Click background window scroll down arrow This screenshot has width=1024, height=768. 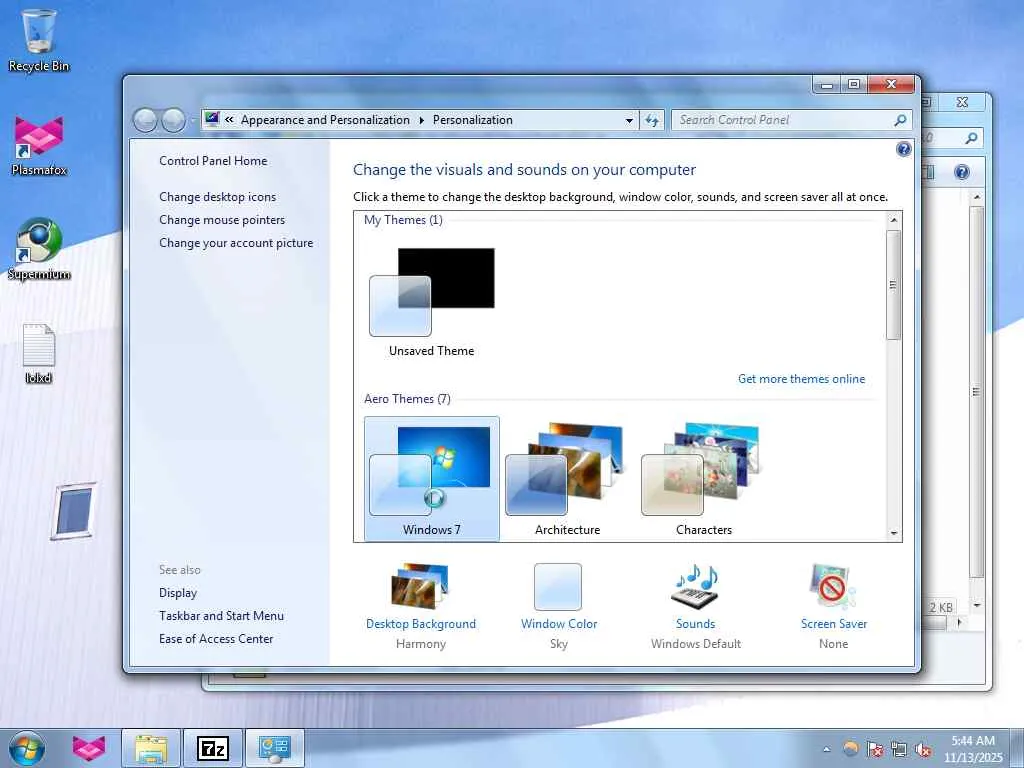976,605
